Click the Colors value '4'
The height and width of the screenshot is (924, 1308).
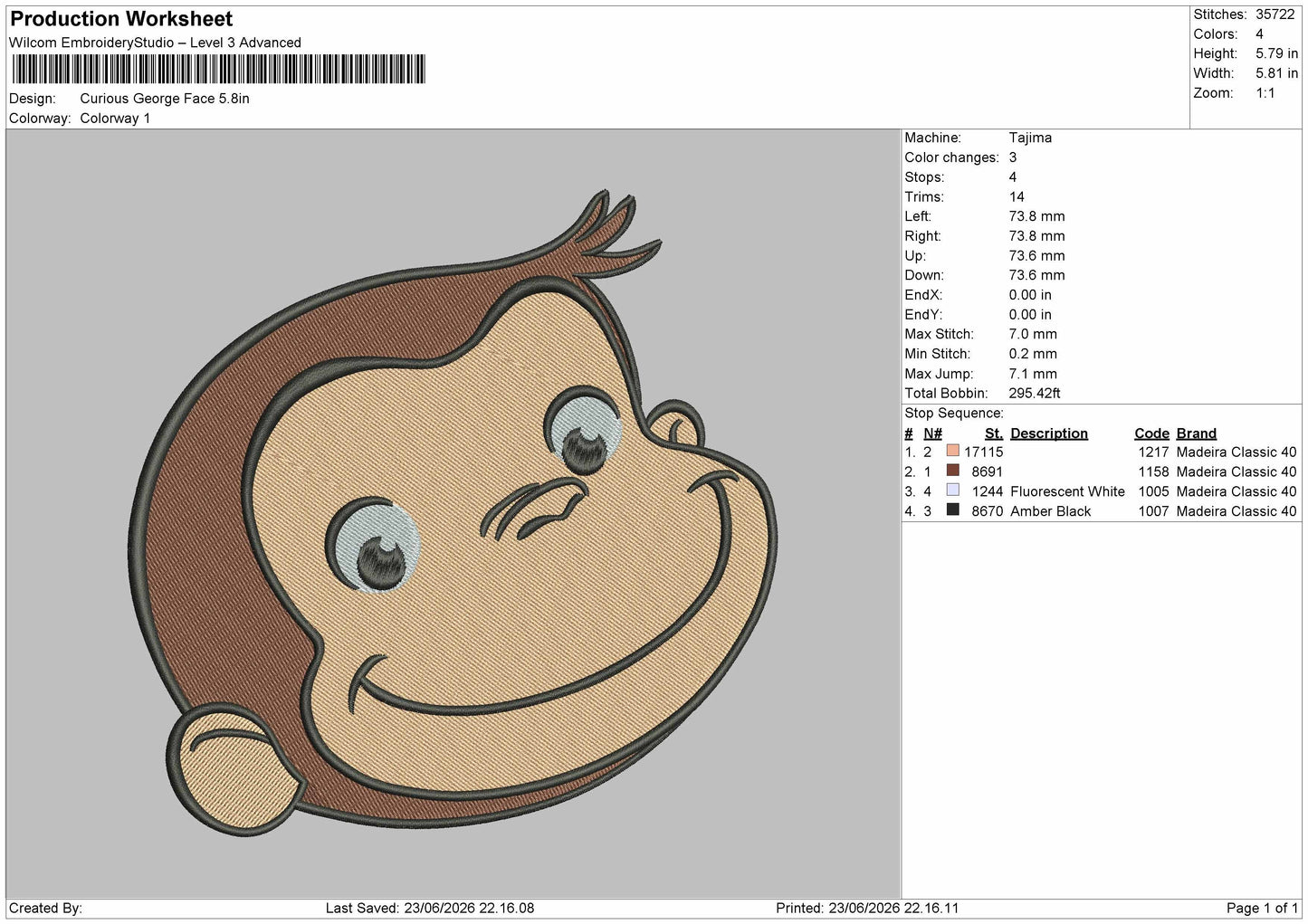tap(1259, 34)
